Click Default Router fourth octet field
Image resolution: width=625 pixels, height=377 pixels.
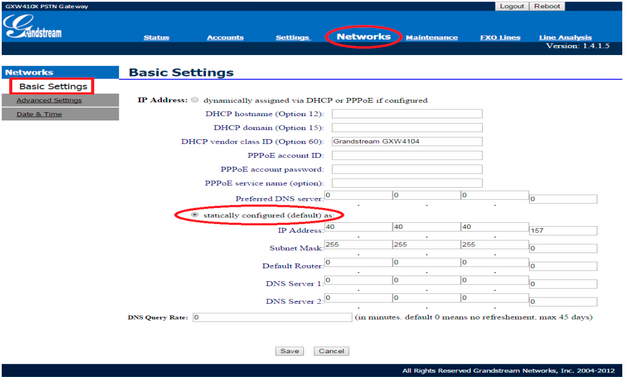[x=563, y=267]
